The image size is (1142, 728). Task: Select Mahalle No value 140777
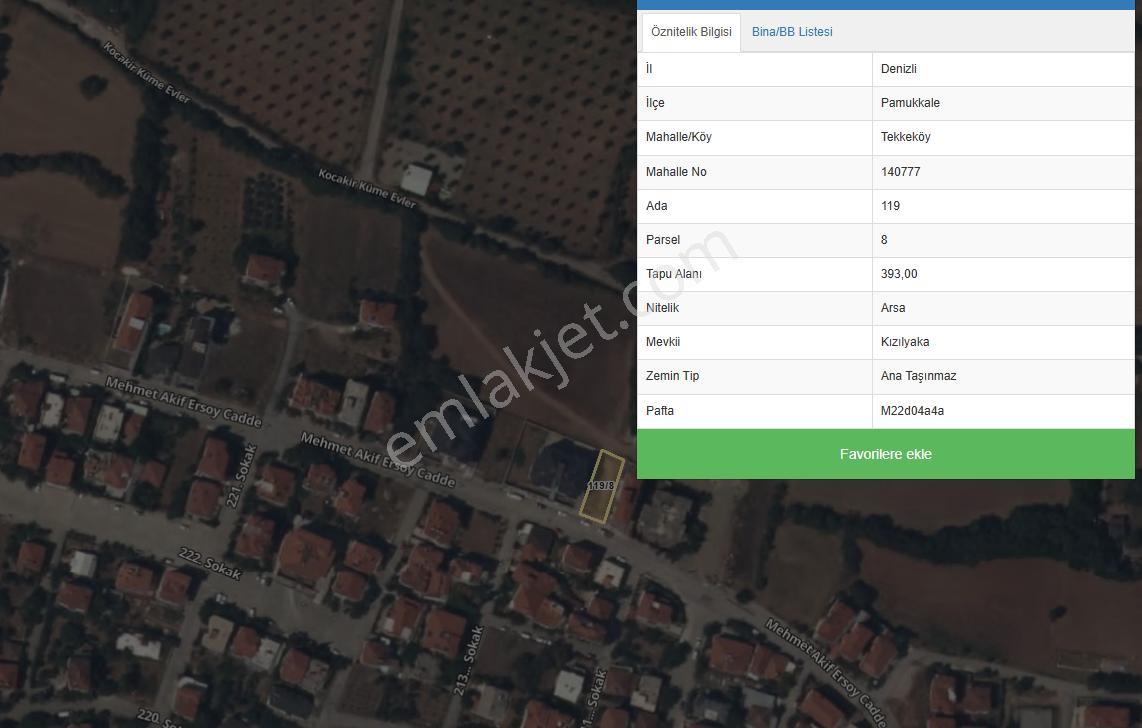click(x=900, y=172)
